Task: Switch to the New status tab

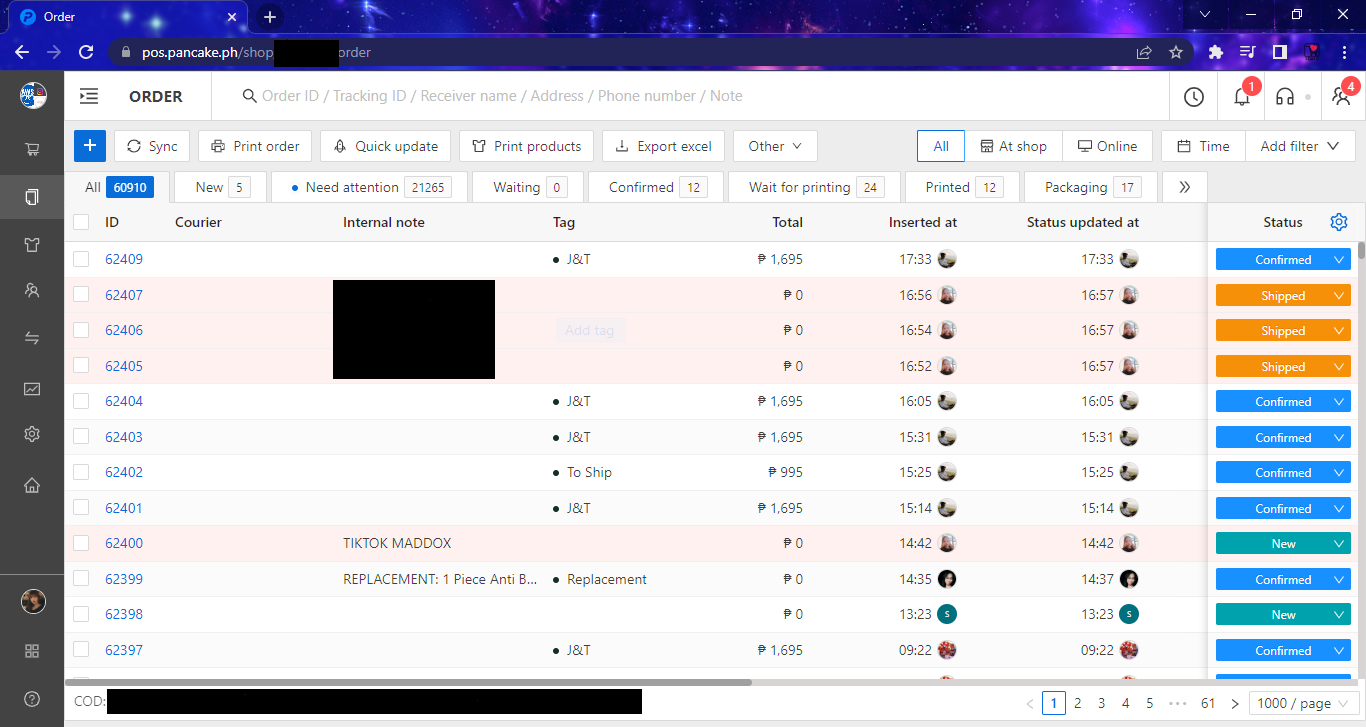Action: point(222,187)
